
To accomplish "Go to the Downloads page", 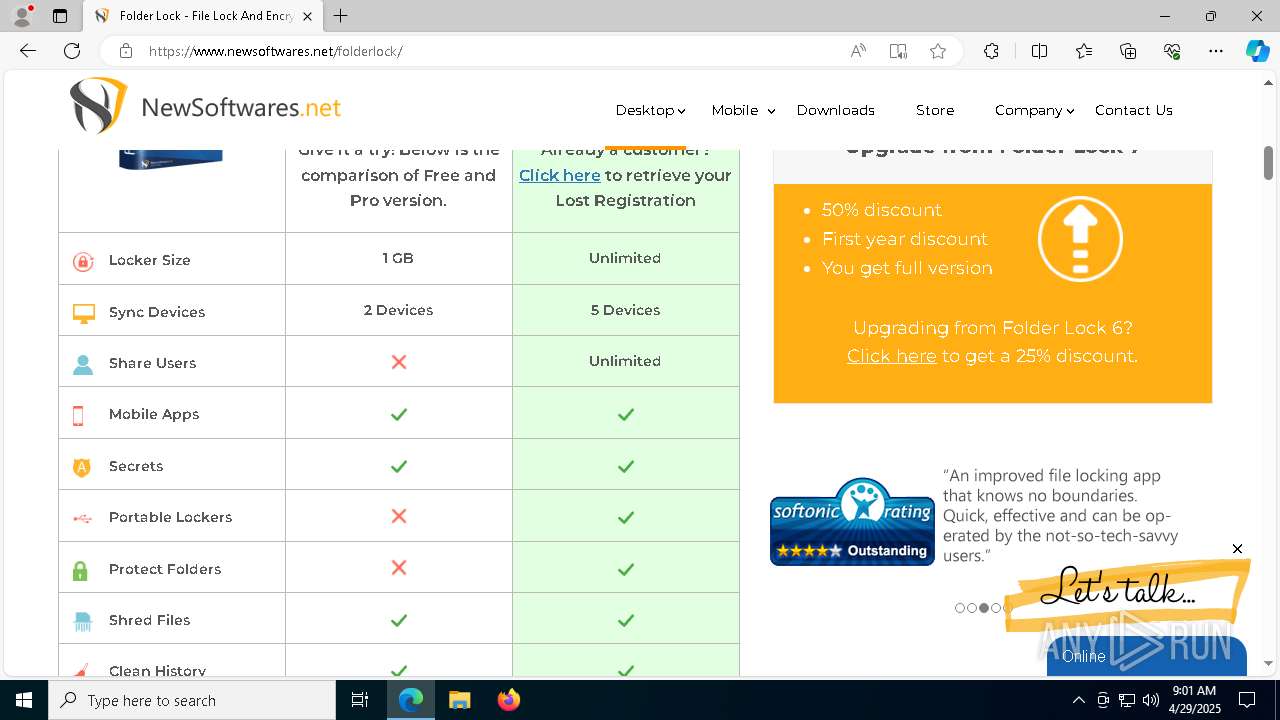I will click(x=836, y=110).
